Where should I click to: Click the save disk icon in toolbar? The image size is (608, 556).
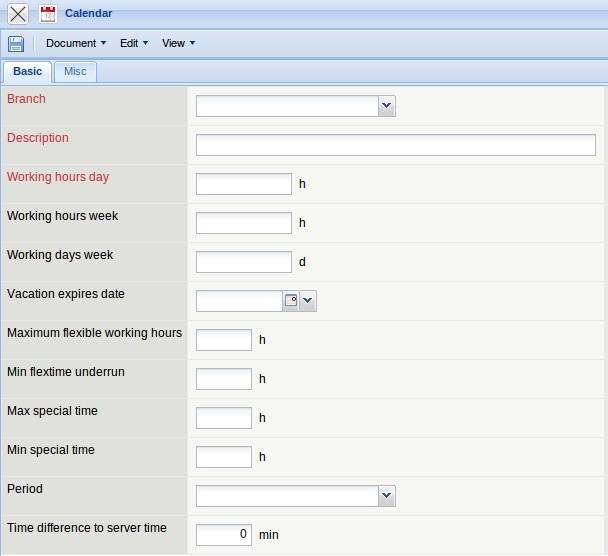tap(16, 44)
